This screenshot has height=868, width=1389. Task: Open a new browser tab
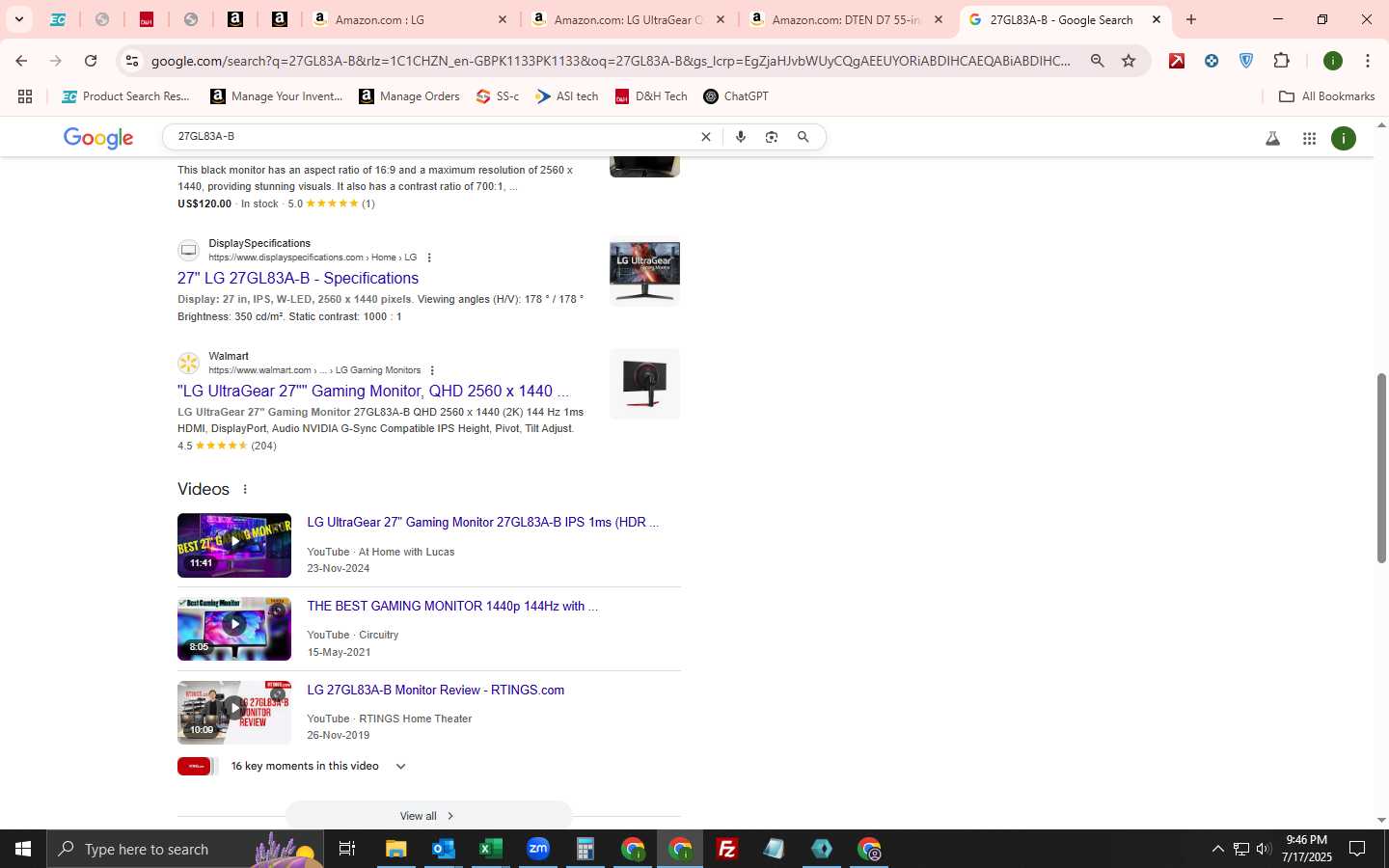click(x=1191, y=19)
